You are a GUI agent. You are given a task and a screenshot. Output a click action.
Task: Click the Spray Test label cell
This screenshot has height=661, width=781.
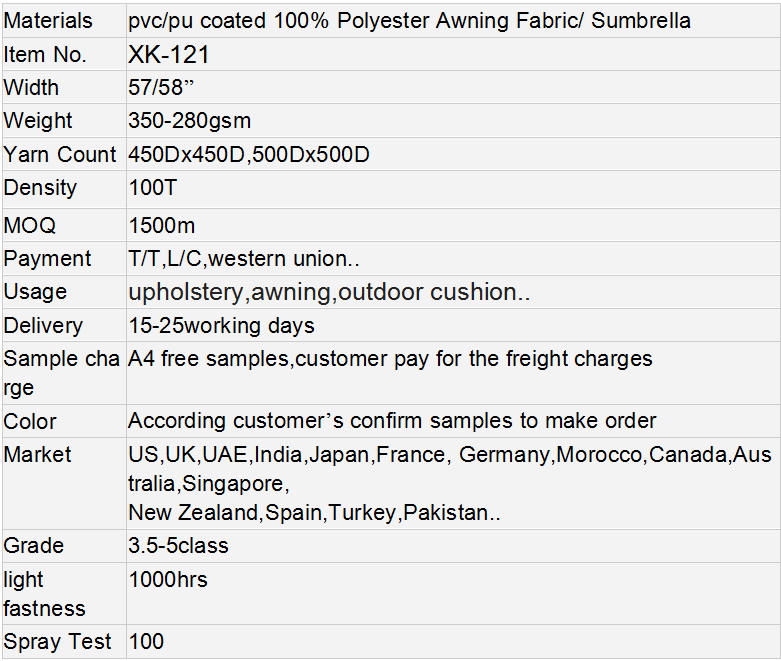[58, 642]
